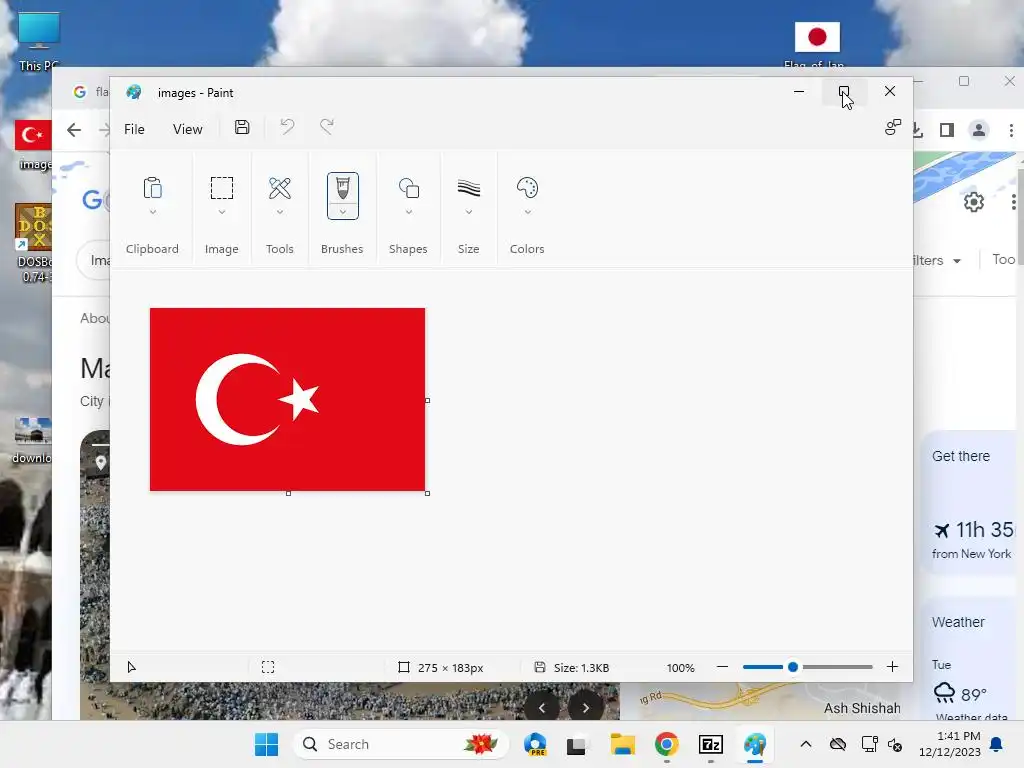
Task: Click Google settings gear in Chrome
Action: [974, 202]
